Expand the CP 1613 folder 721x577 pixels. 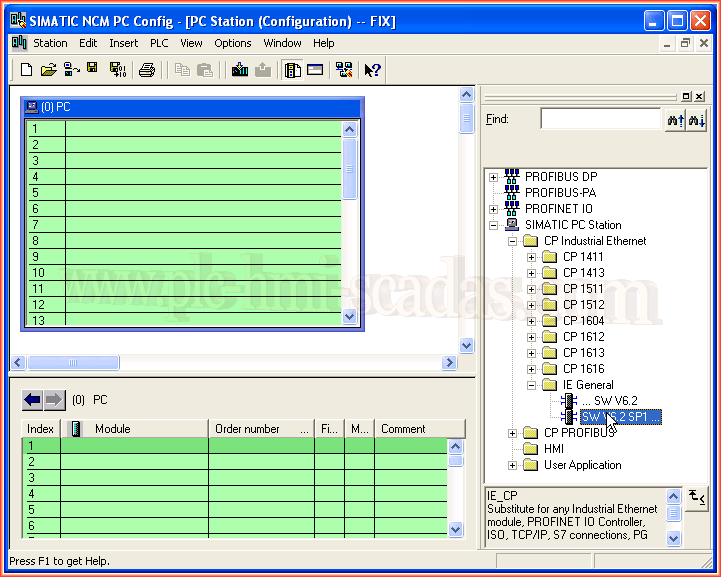point(532,353)
